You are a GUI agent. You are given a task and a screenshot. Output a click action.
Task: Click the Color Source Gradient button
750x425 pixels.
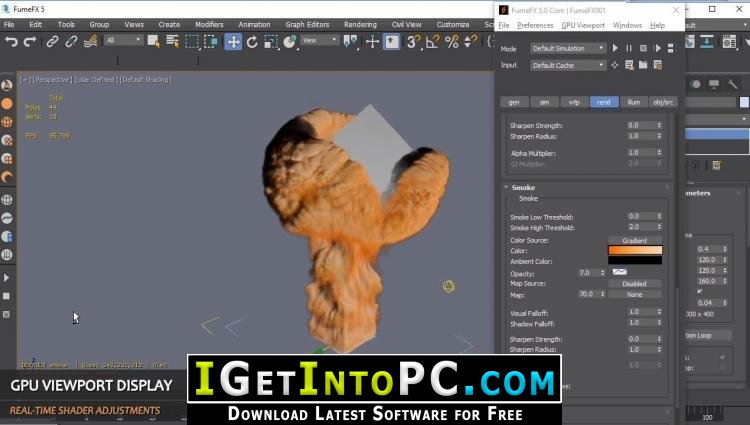(635, 240)
